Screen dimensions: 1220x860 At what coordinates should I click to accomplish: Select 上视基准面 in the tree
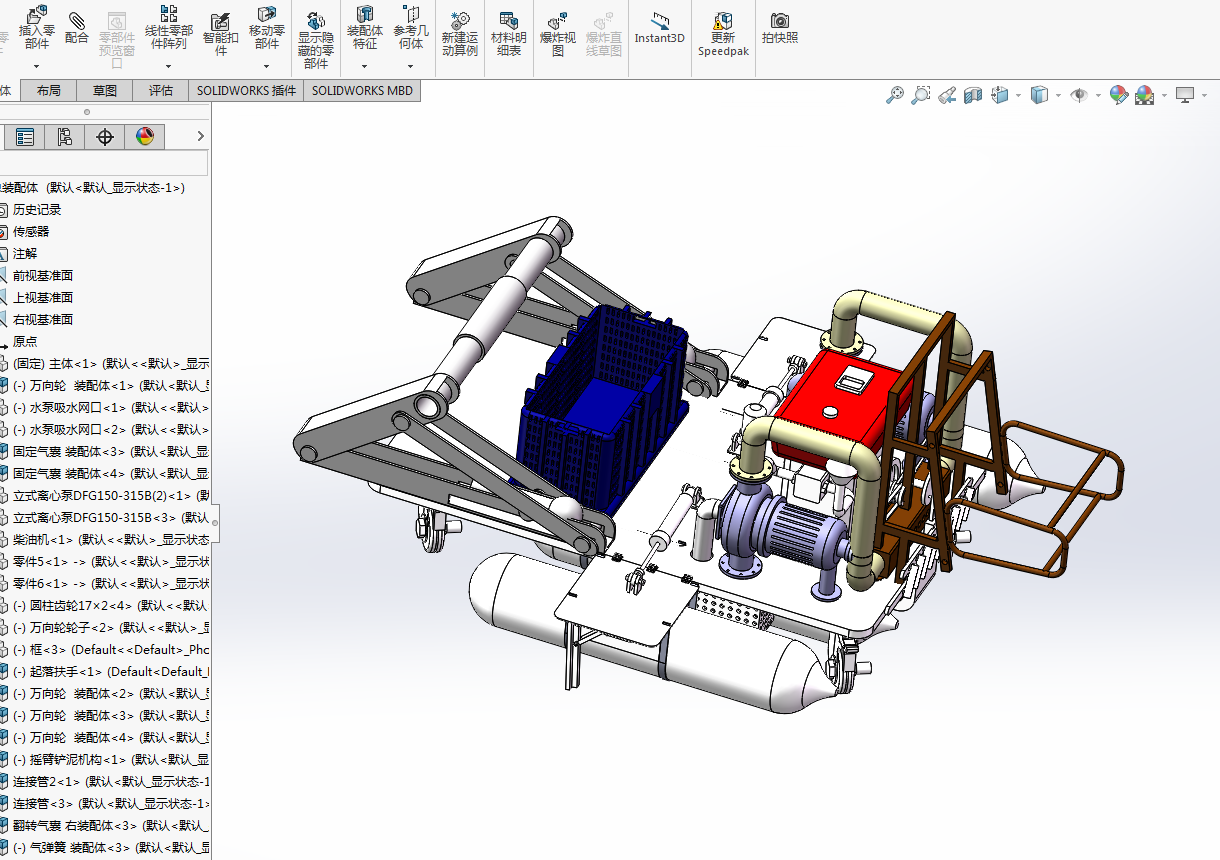pos(43,297)
